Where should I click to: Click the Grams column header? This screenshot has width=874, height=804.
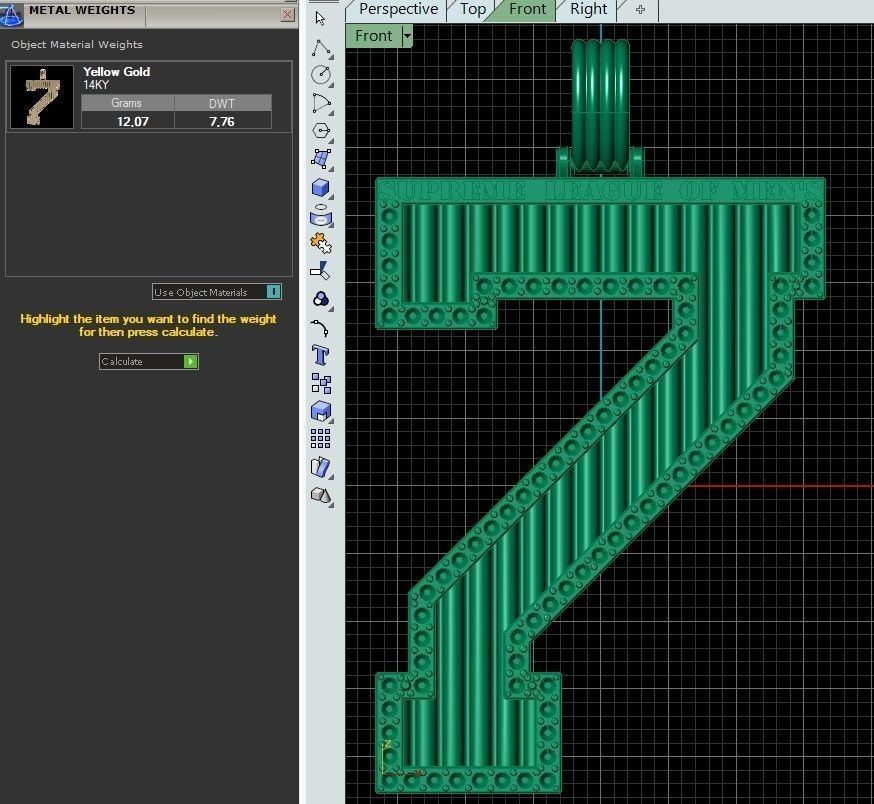127,103
